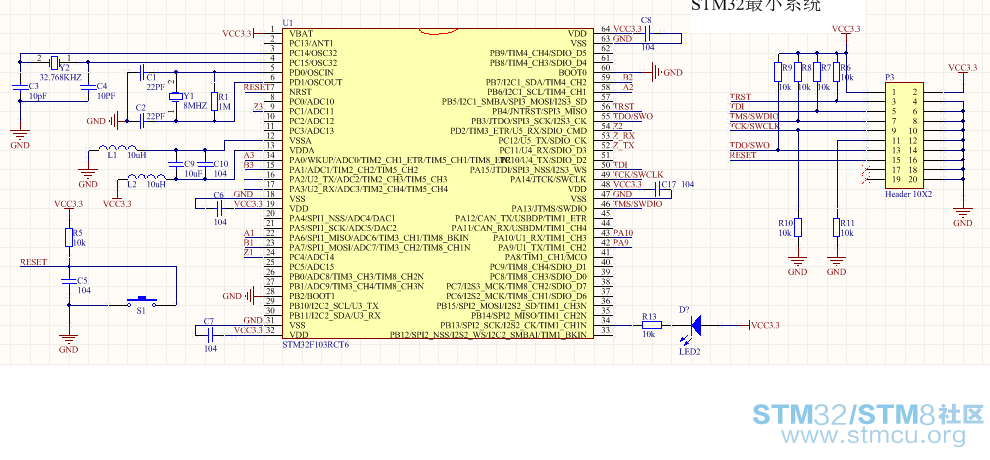Click the 'Header 10X2' label
Viewport: 990px width, 460px height.
tap(908, 194)
